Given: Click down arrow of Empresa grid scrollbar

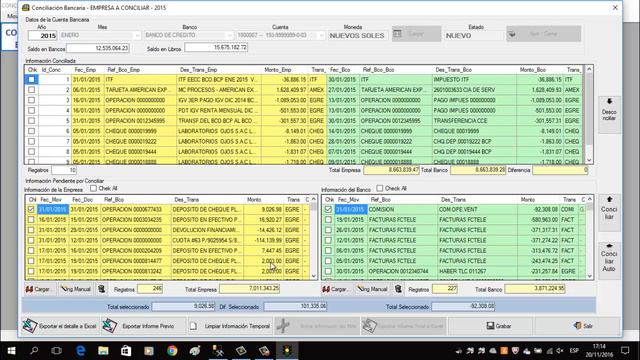Looking at the screenshot, I should (313, 276).
